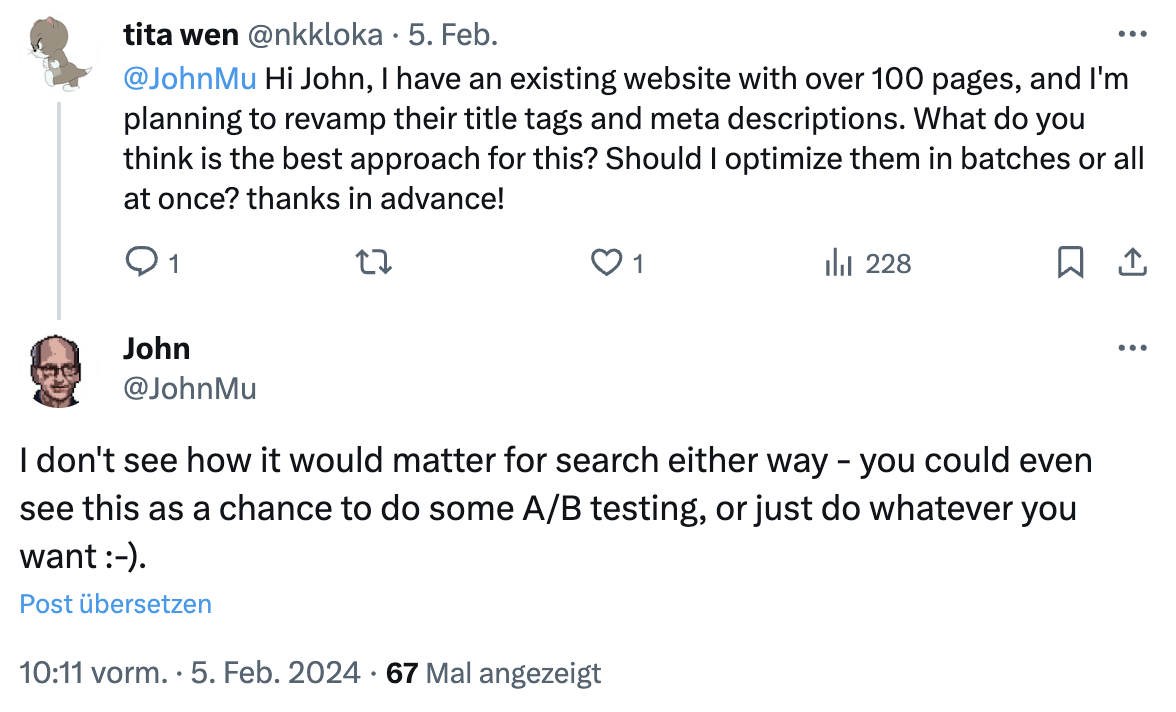
Task: Open John's profile from his display name
Action: click(155, 348)
